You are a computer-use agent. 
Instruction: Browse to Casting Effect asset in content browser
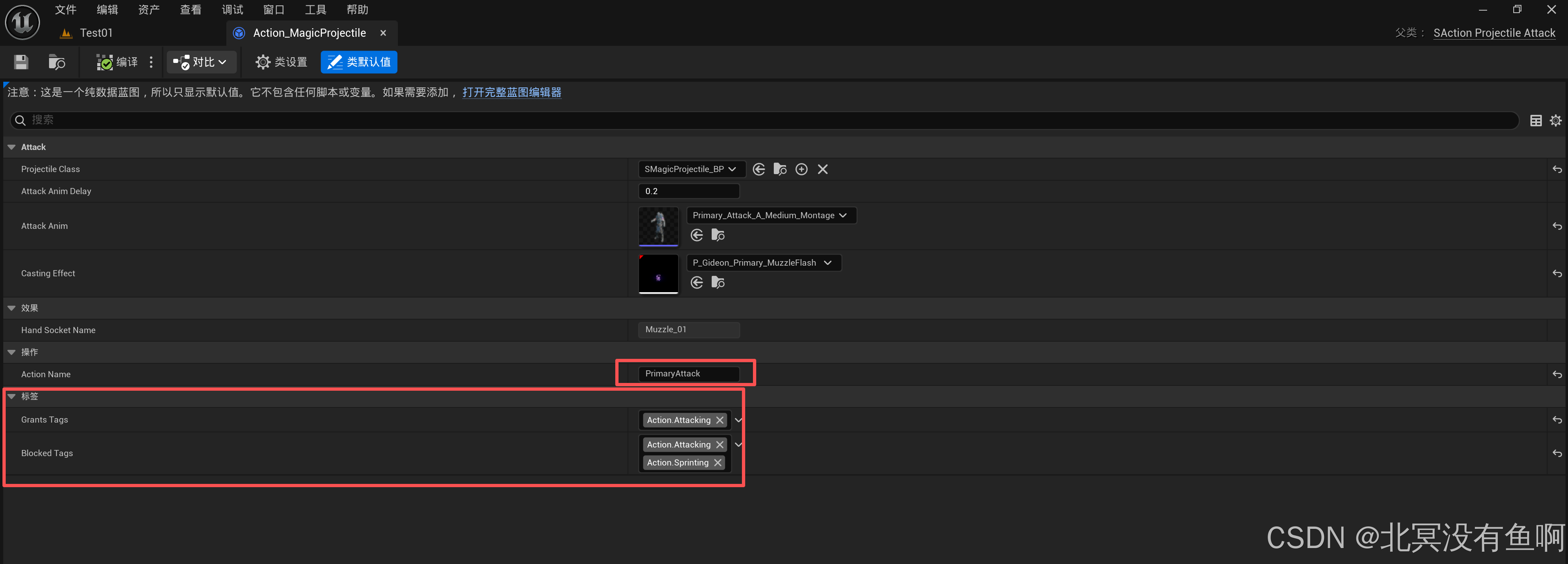[x=718, y=282]
